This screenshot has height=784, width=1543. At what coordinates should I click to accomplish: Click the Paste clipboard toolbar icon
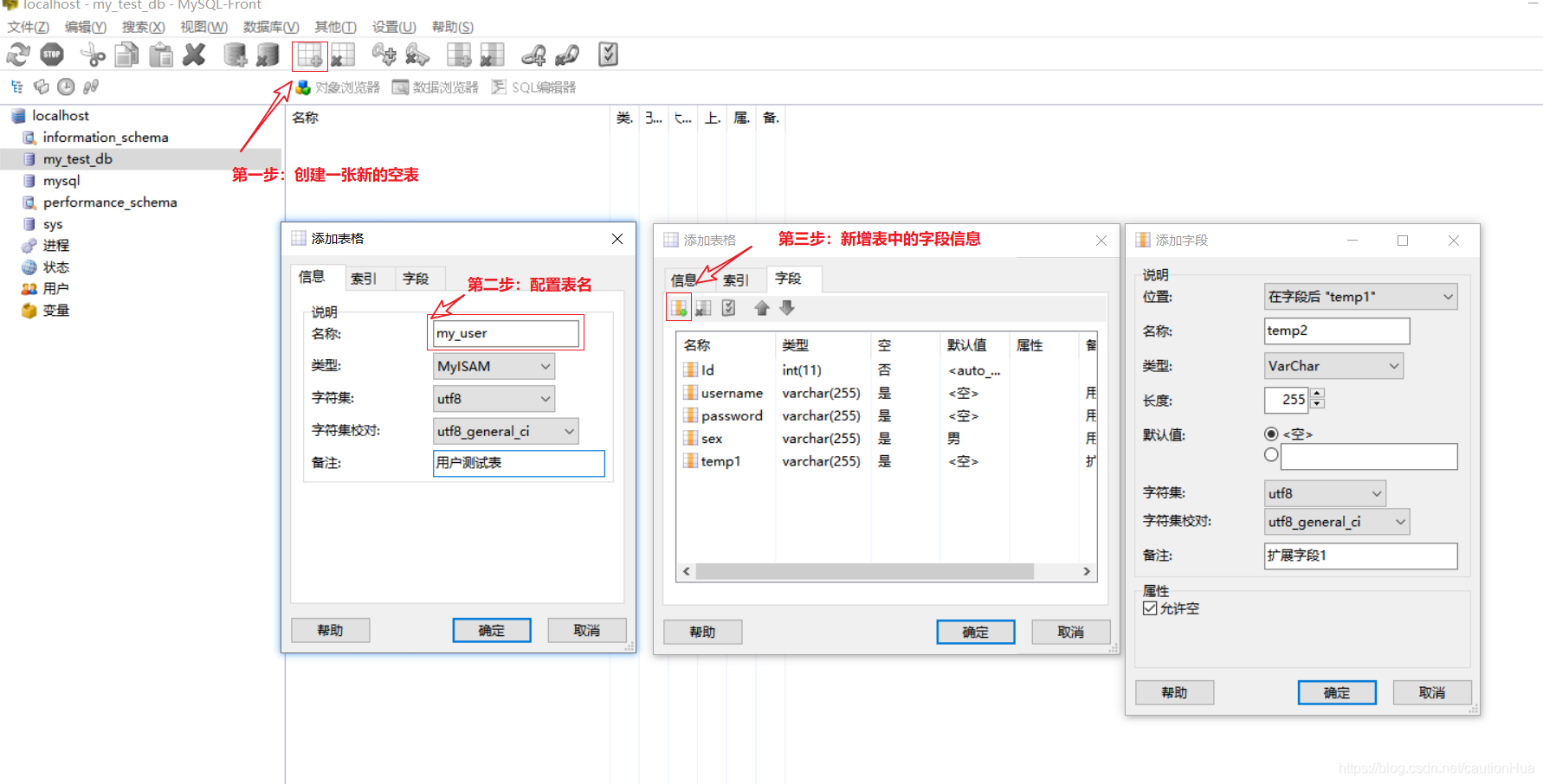pos(161,55)
